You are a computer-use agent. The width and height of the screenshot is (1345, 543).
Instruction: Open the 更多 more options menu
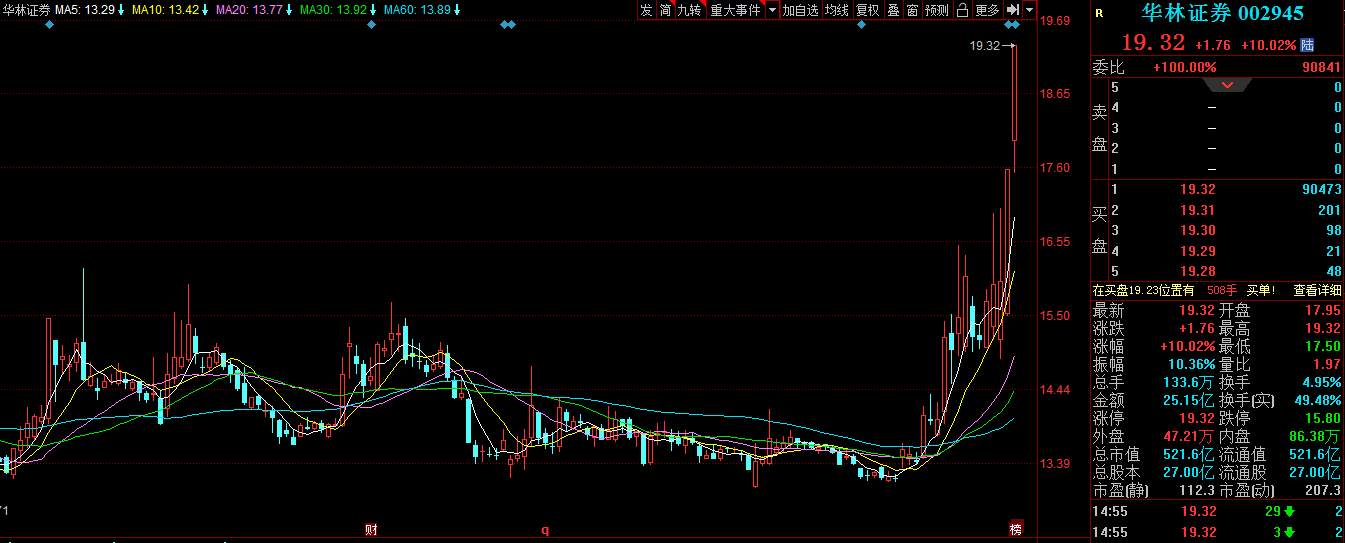987,10
